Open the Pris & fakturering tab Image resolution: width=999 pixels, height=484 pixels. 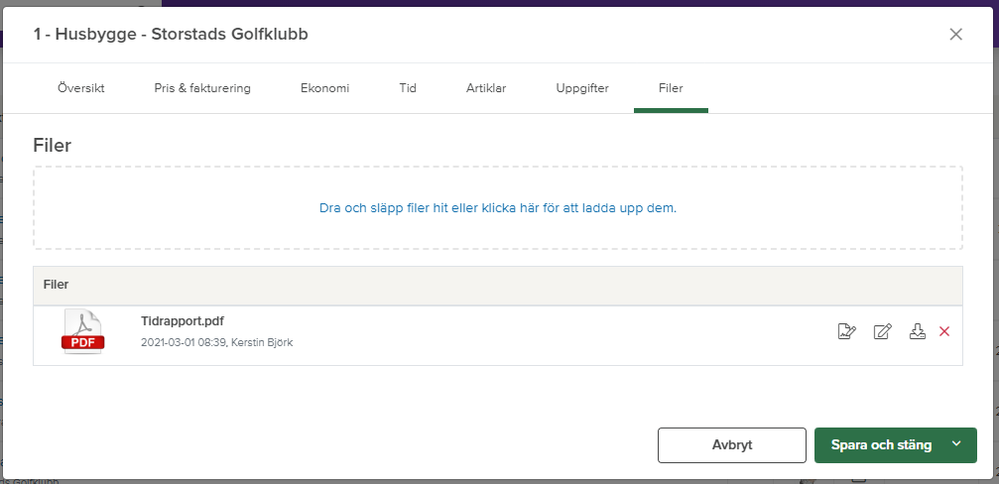click(202, 88)
